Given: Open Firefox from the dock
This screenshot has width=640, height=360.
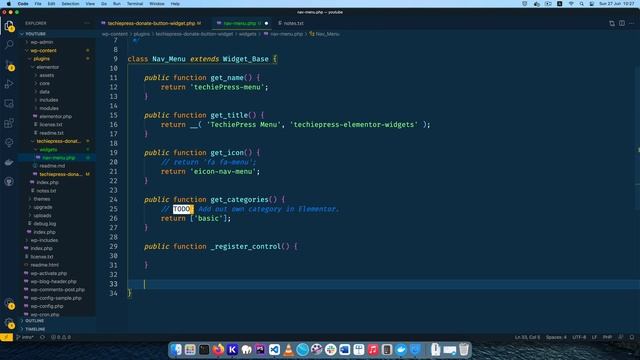Looking at the screenshot, I should tap(218, 350).
